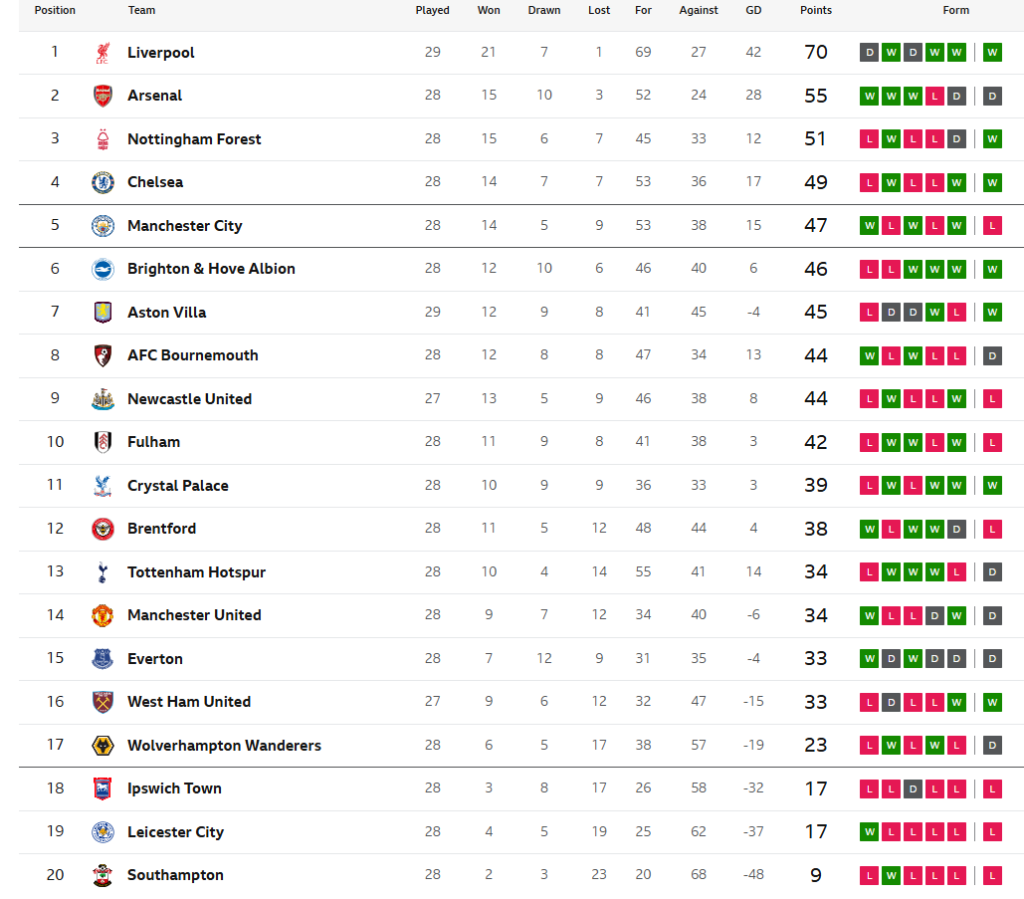Click the Aston Villa crest icon

(103, 312)
